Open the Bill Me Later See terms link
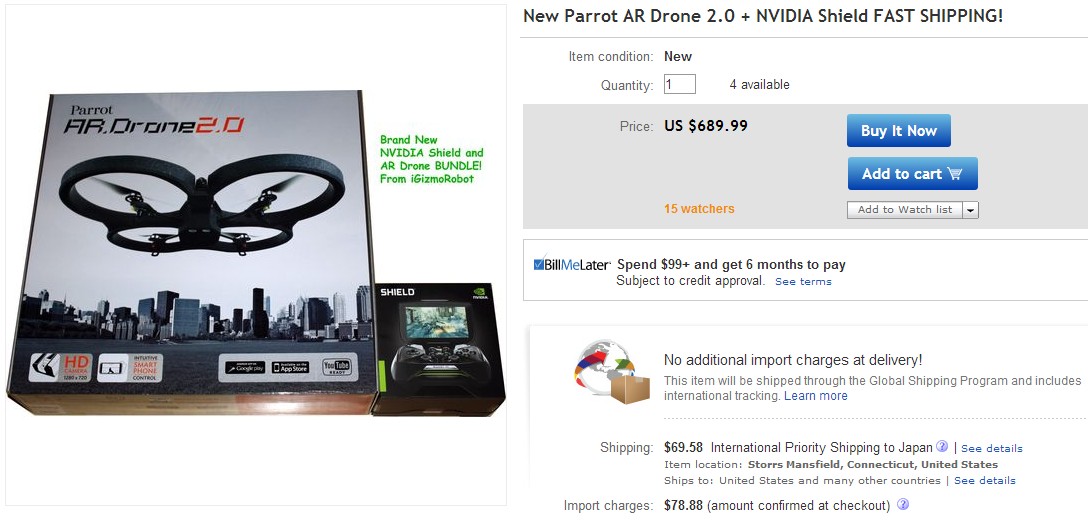Screen dimensions: 1088x521 click(x=803, y=282)
